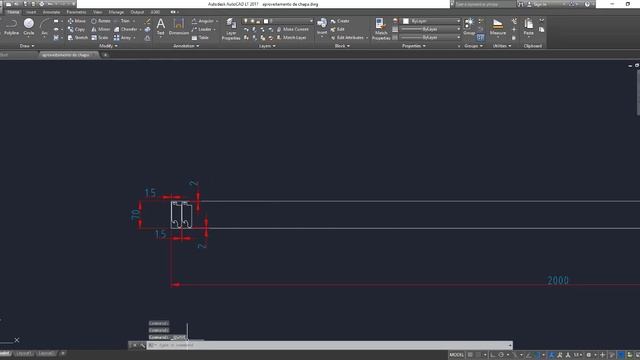Click the Move tool

[x=77, y=21]
